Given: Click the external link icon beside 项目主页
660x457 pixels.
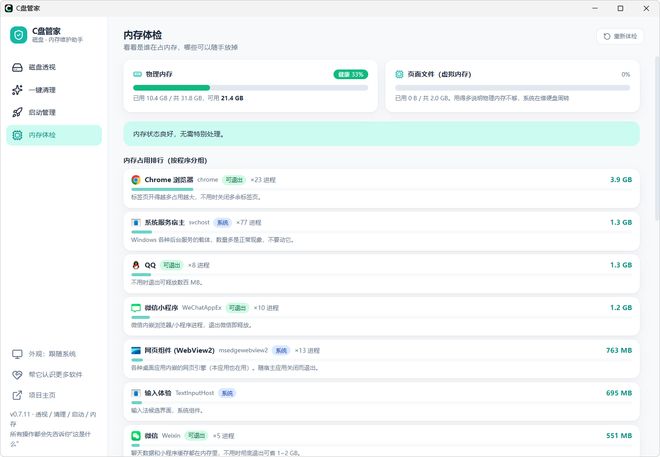Looking at the screenshot, I should 17,395.
